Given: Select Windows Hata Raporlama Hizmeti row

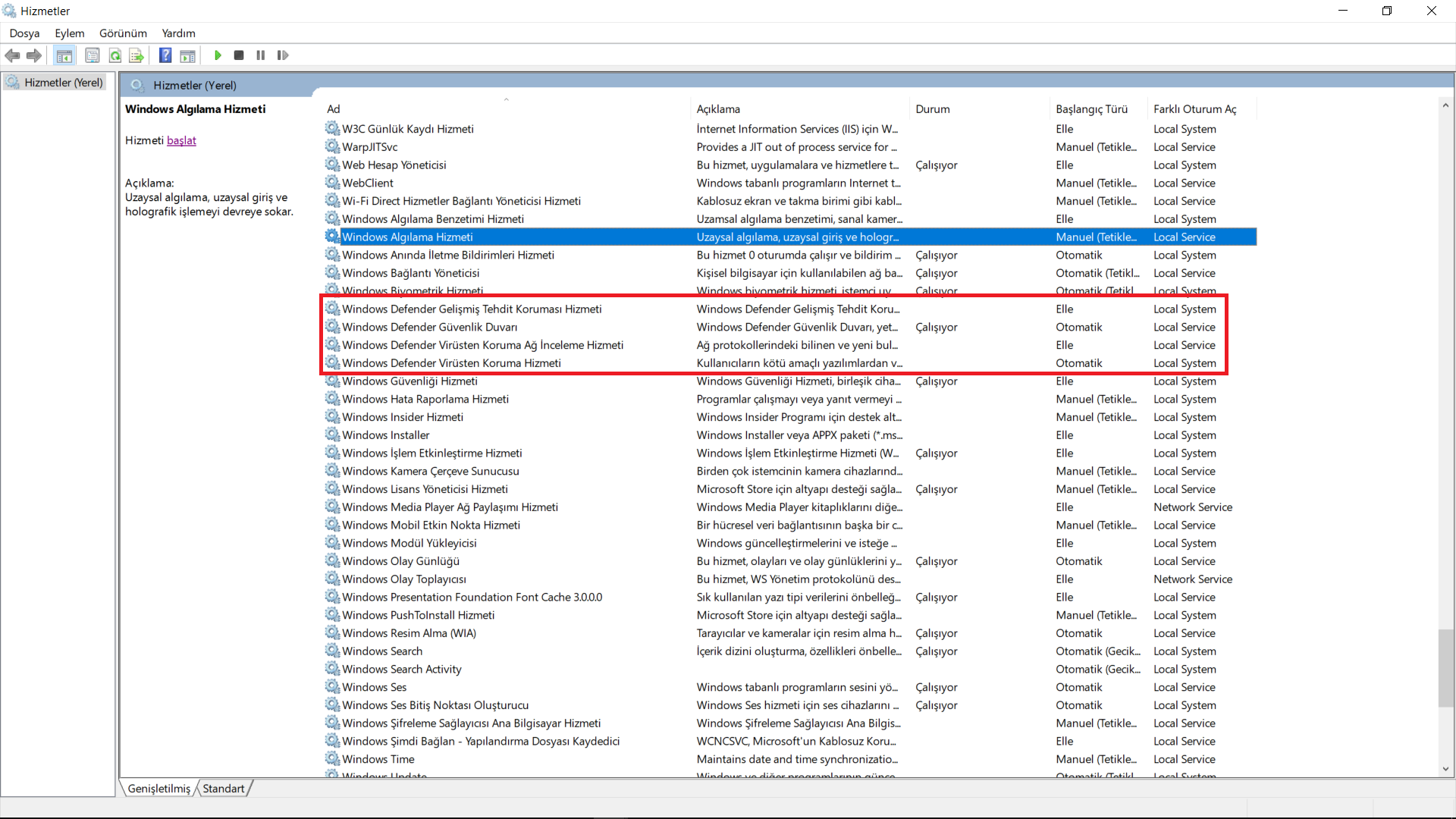Looking at the screenshot, I should (x=789, y=399).
